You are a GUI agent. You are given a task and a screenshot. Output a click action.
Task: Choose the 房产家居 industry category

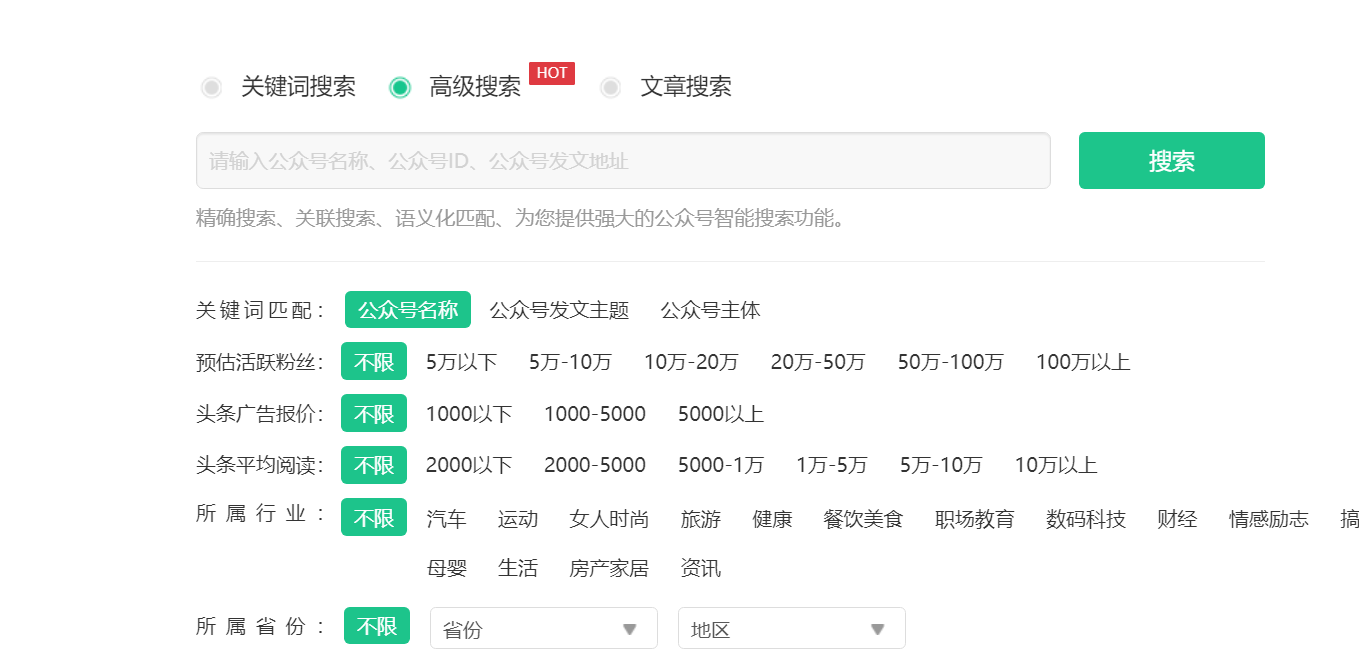click(x=609, y=569)
